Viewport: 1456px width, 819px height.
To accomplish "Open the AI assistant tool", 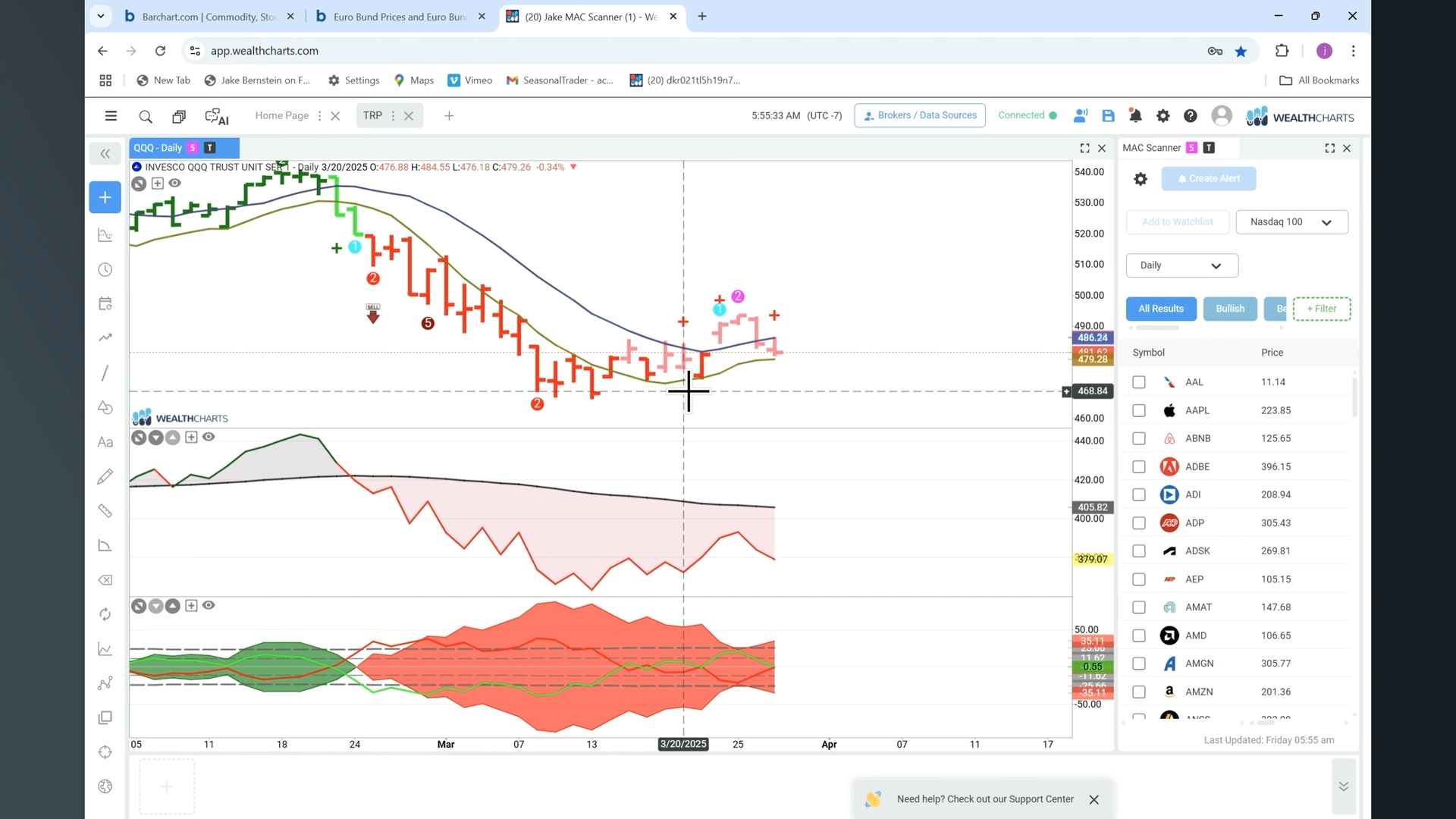I will pyautogui.click(x=217, y=116).
